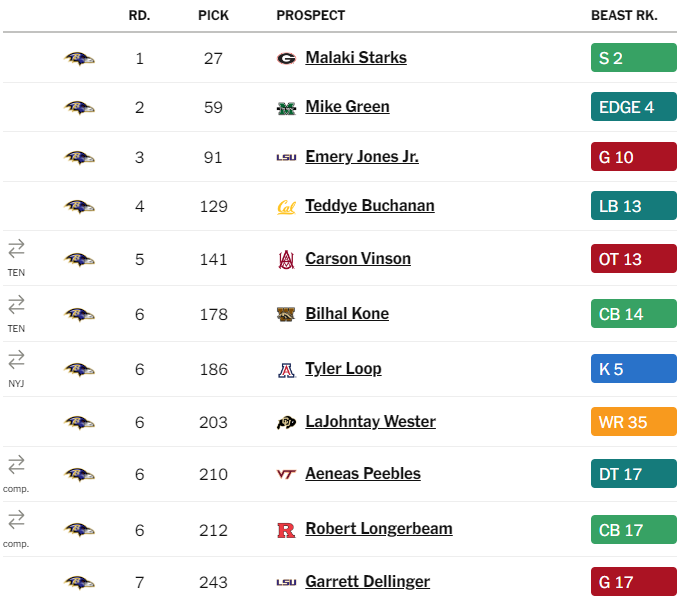683x602 pixels.
Task: Open Garrett Dellinger prospect link
Action: point(368,581)
